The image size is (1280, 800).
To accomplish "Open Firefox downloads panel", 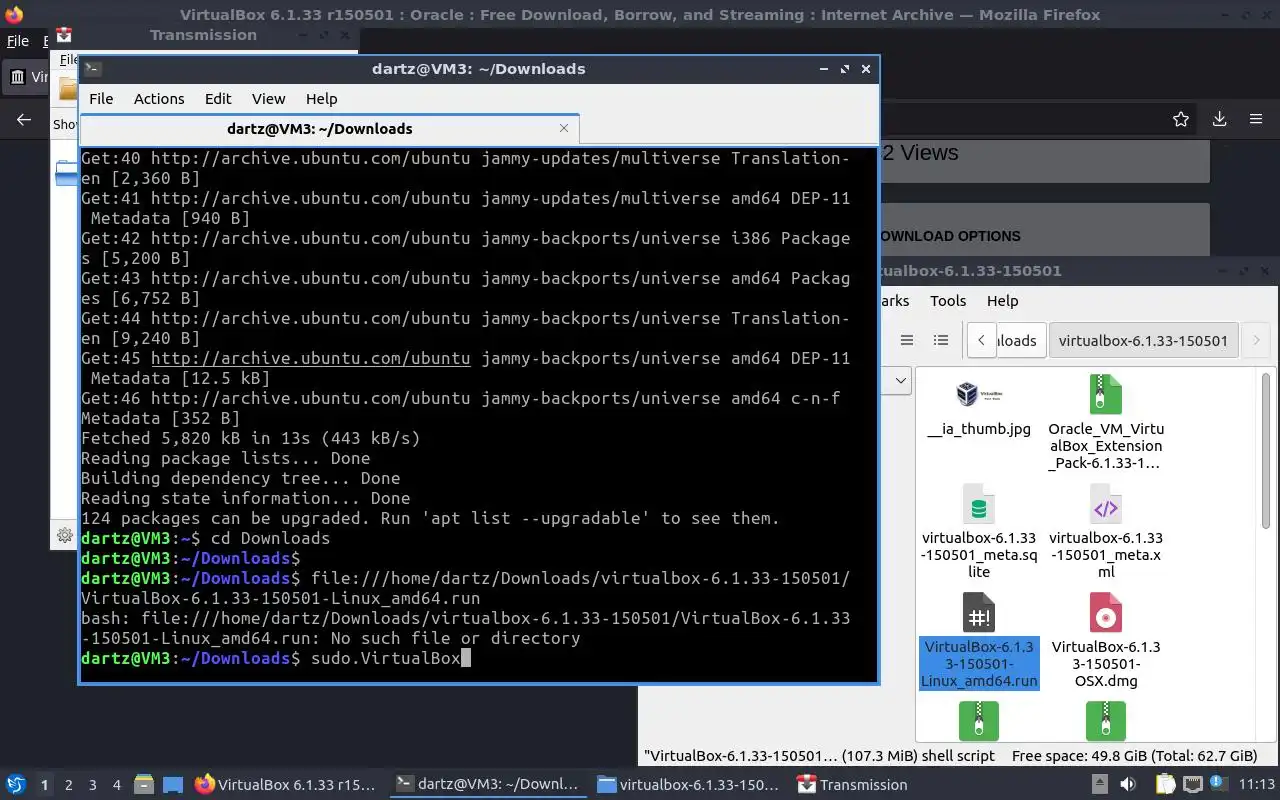I will tap(1219, 119).
